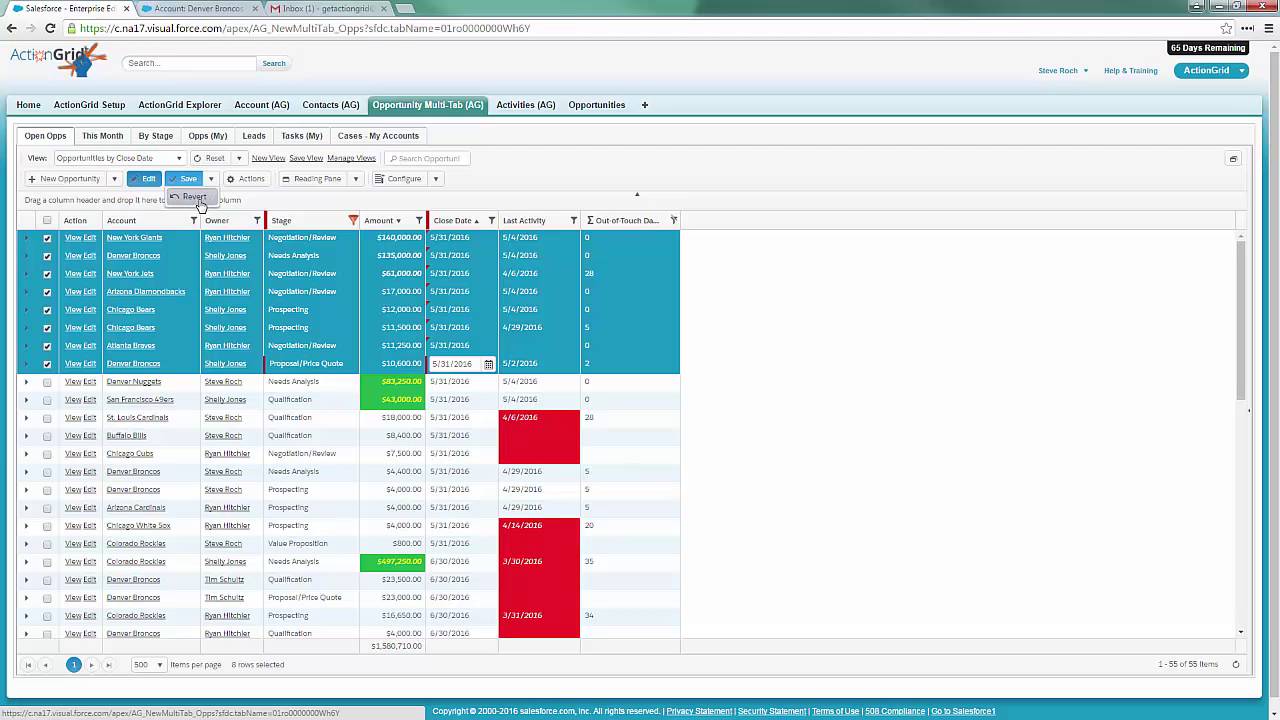
Task: Open the Steve Roch user menu
Action: point(1063,71)
